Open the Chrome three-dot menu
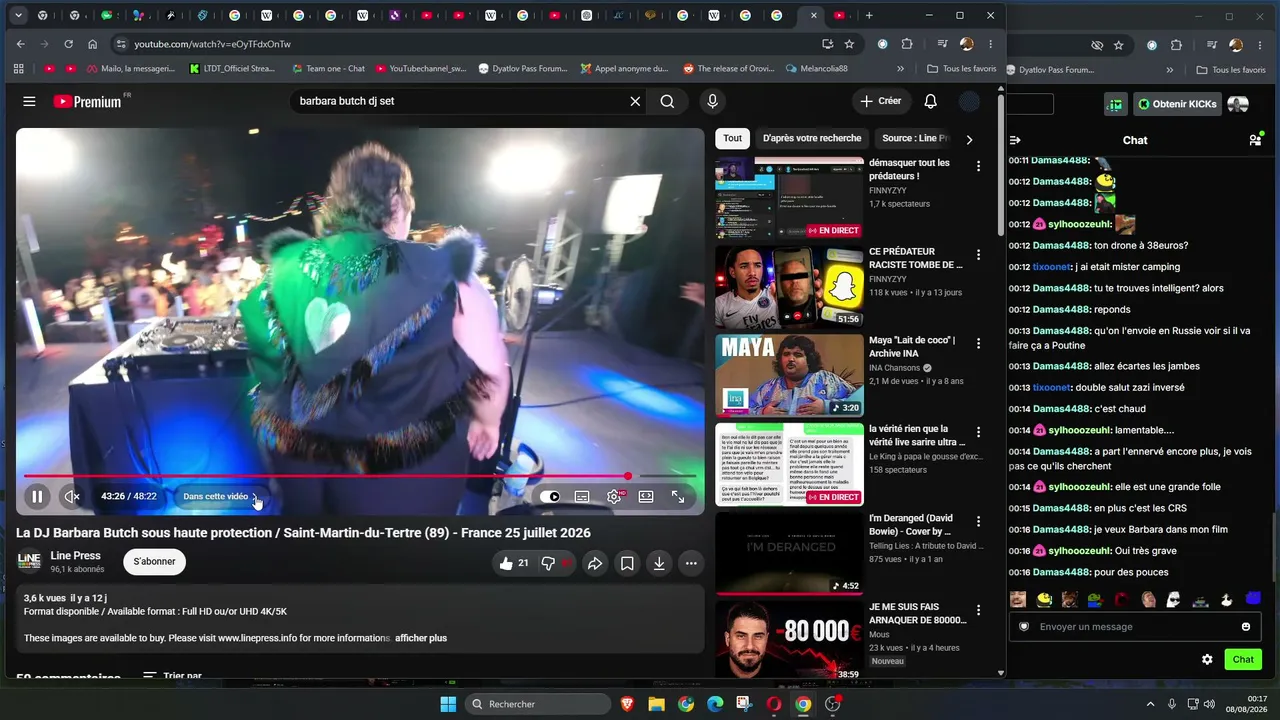 point(991,44)
